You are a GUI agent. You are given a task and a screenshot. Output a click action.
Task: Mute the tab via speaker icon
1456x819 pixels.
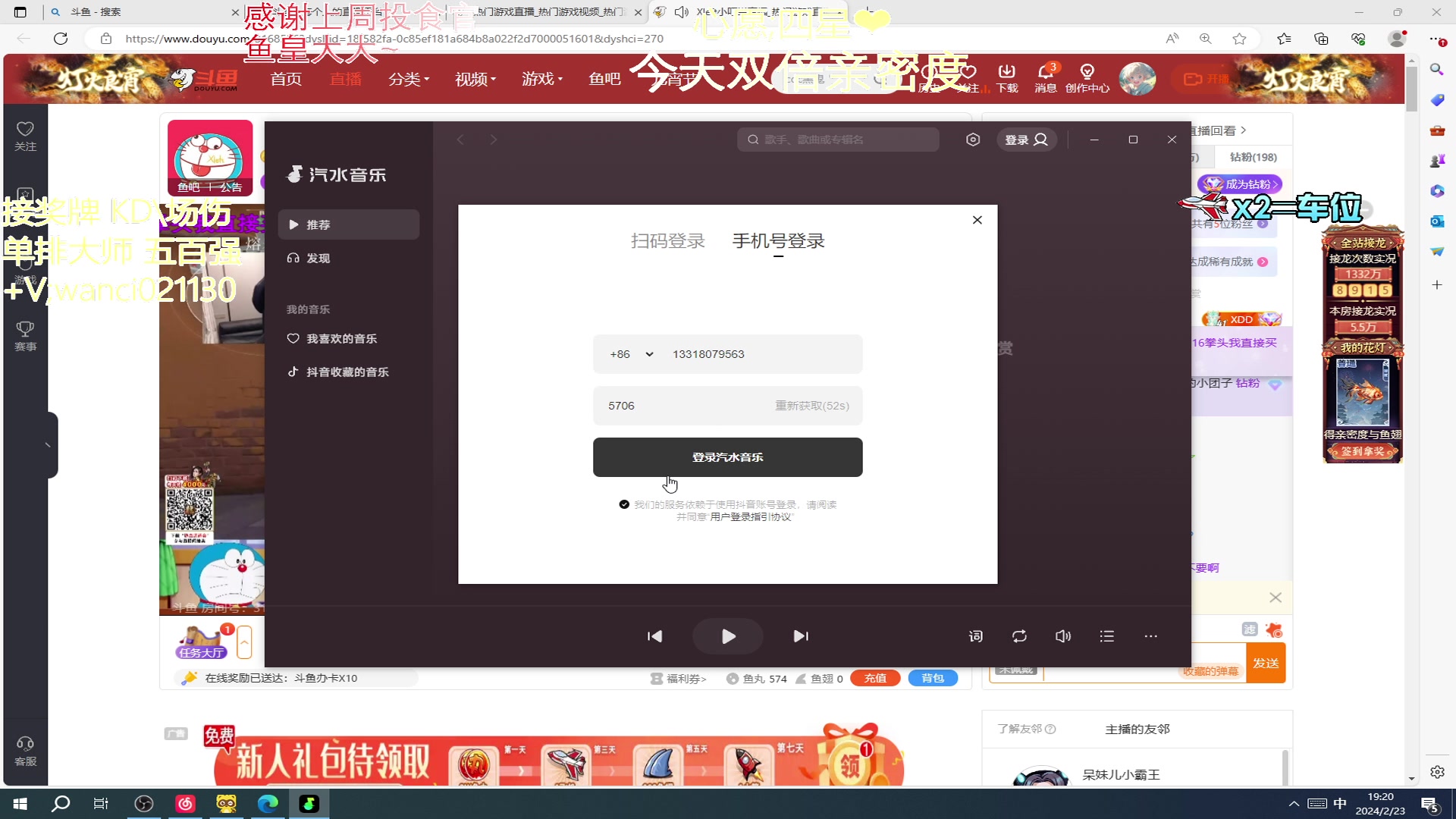(681, 12)
